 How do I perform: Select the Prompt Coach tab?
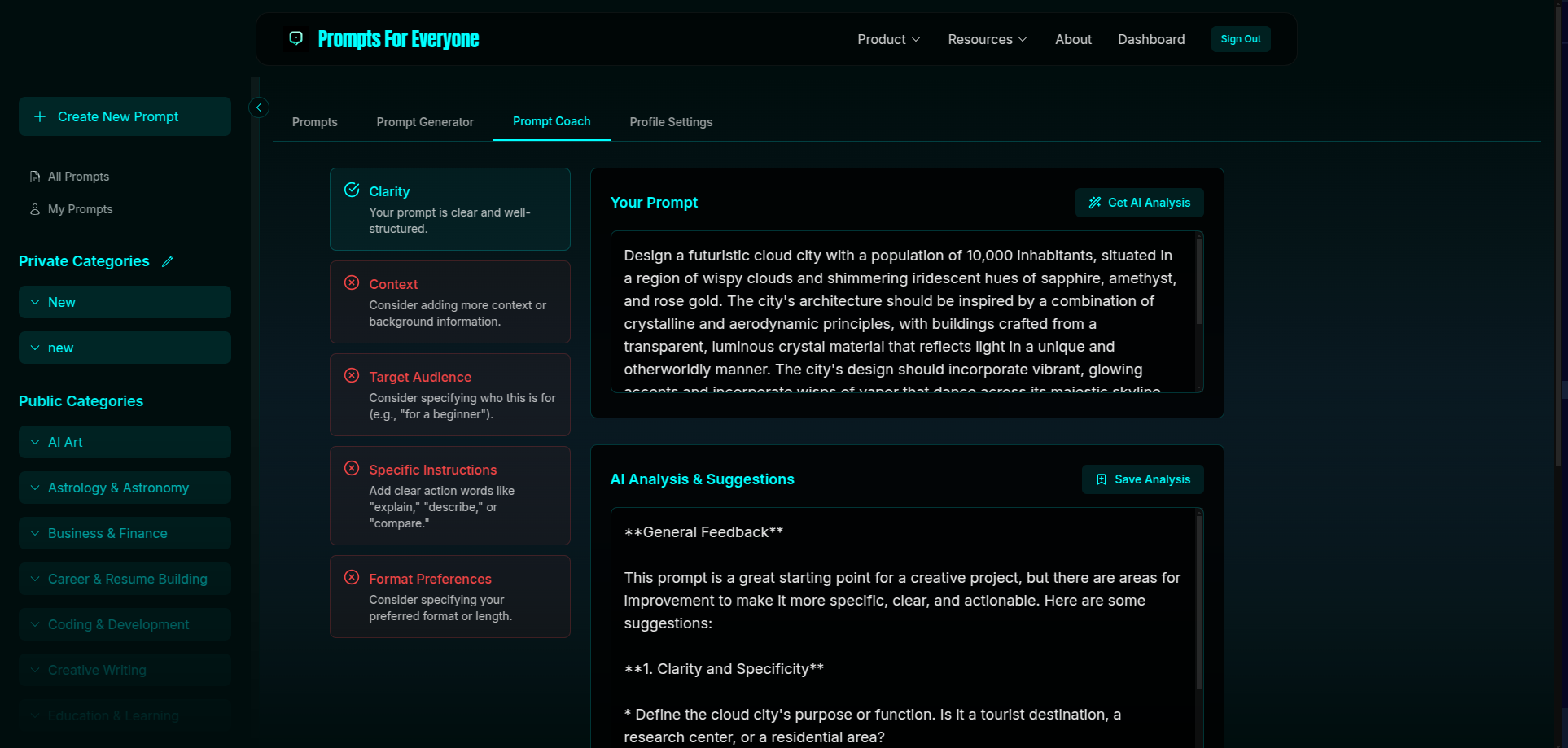tap(552, 121)
